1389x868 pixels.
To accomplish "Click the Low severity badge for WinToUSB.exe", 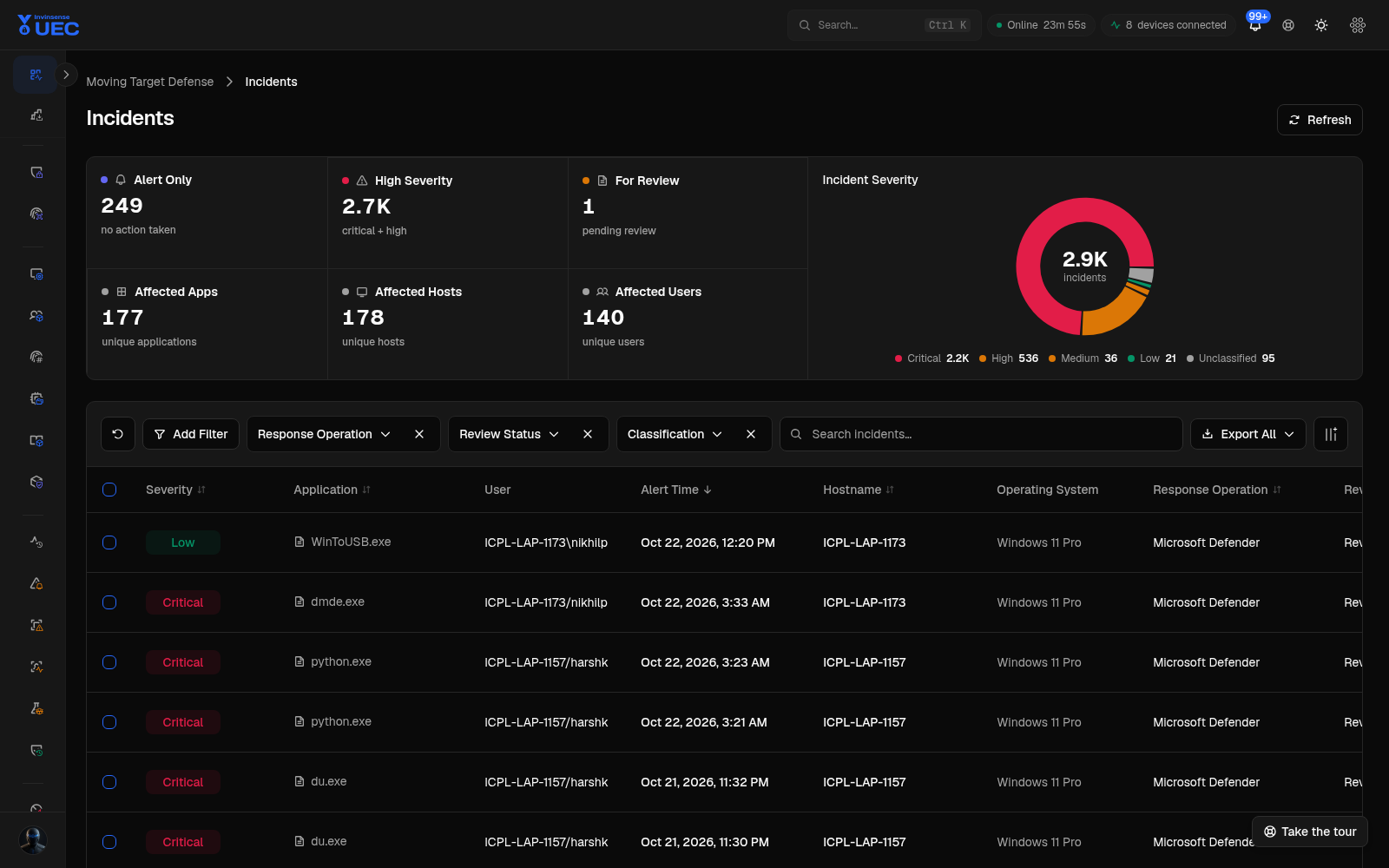I will click(x=183, y=542).
